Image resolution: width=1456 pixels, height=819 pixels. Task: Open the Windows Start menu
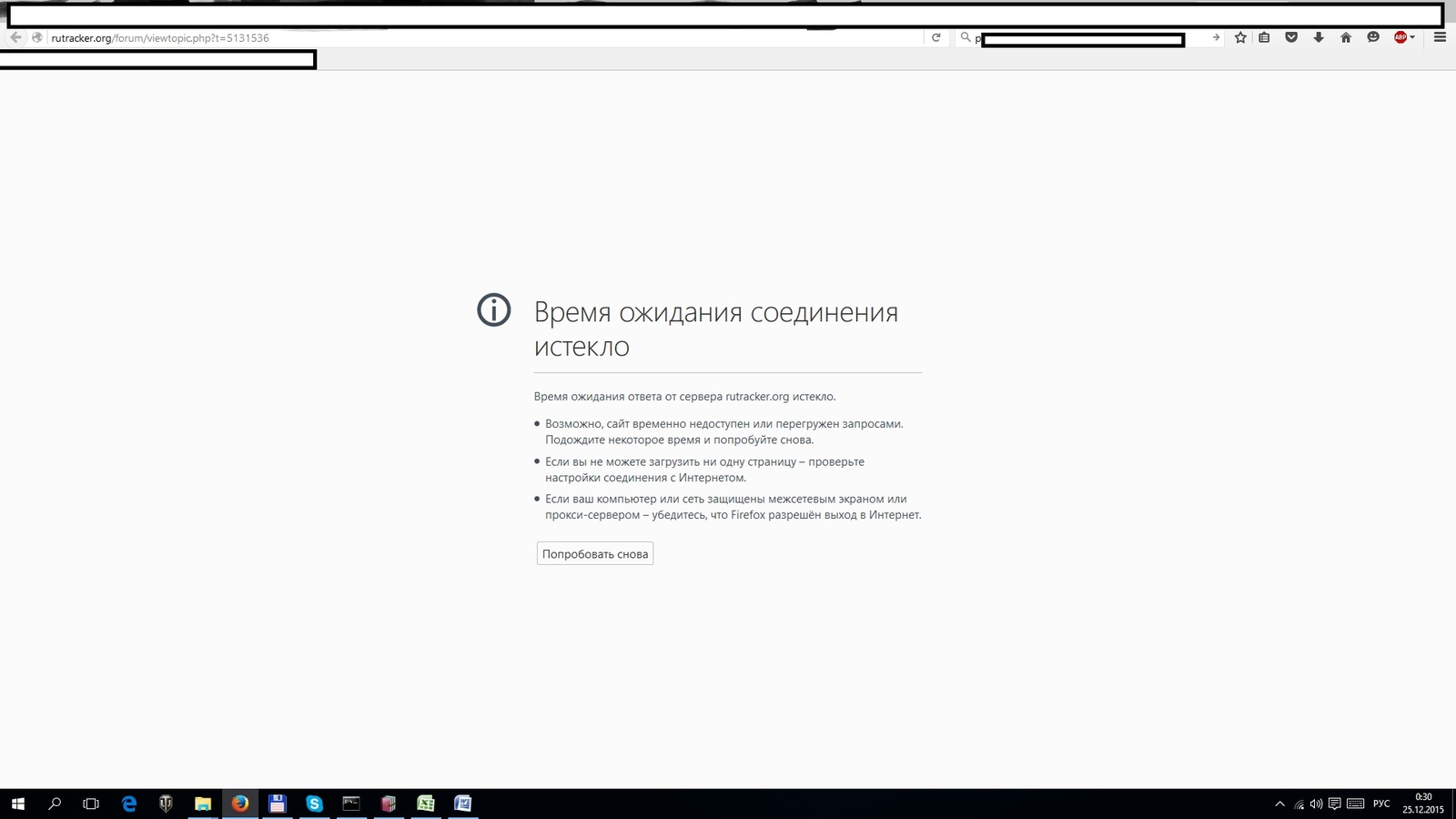click(x=18, y=804)
